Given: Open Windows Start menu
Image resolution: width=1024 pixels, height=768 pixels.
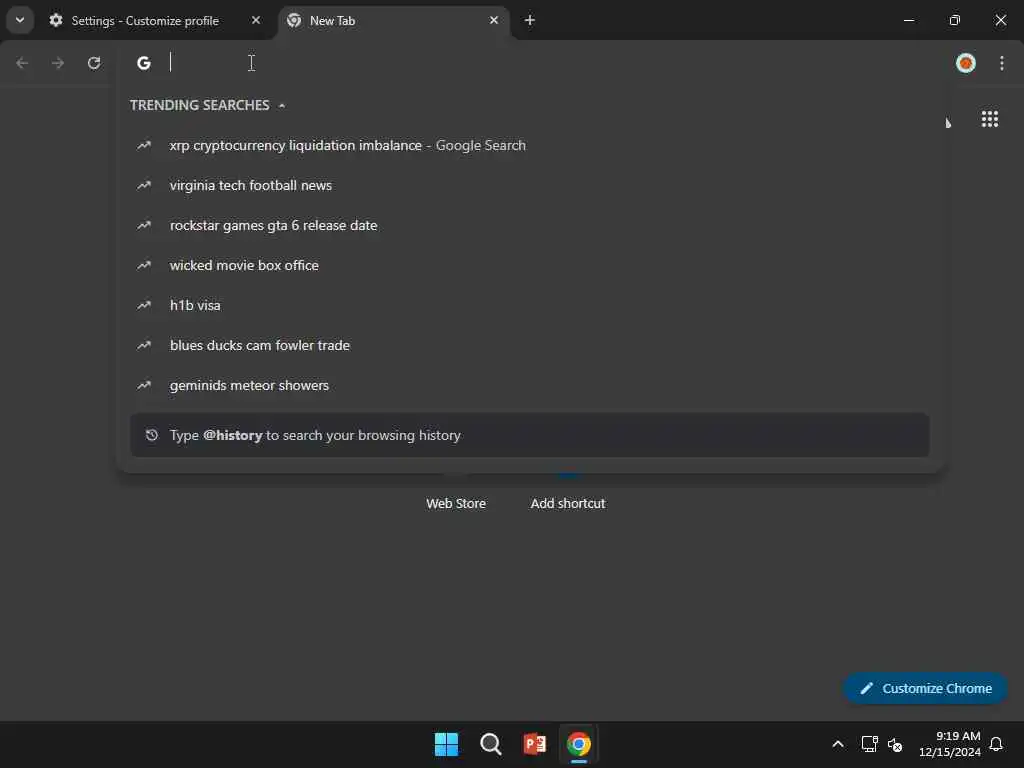Looking at the screenshot, I should pos(447,744).
